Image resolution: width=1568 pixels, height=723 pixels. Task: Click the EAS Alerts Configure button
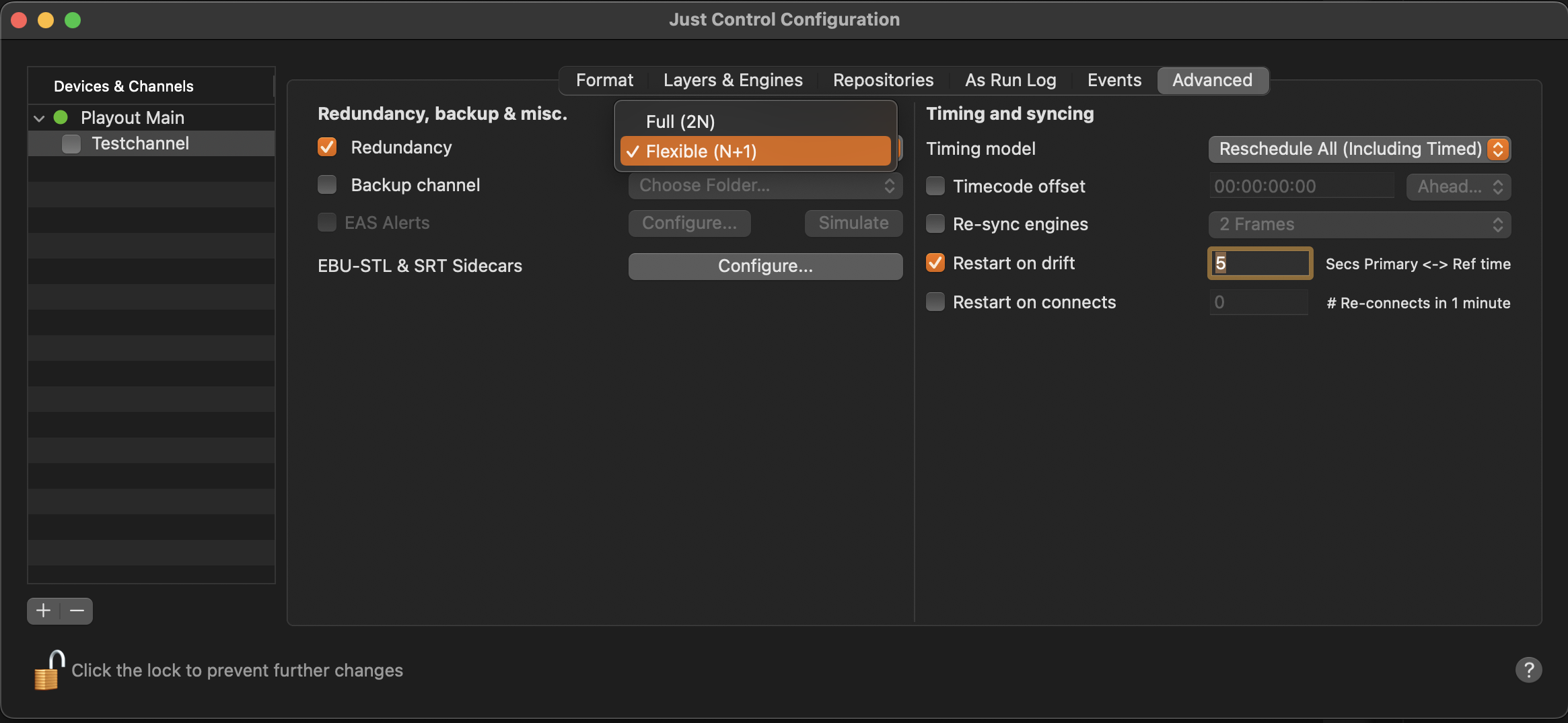pos(689,223)
